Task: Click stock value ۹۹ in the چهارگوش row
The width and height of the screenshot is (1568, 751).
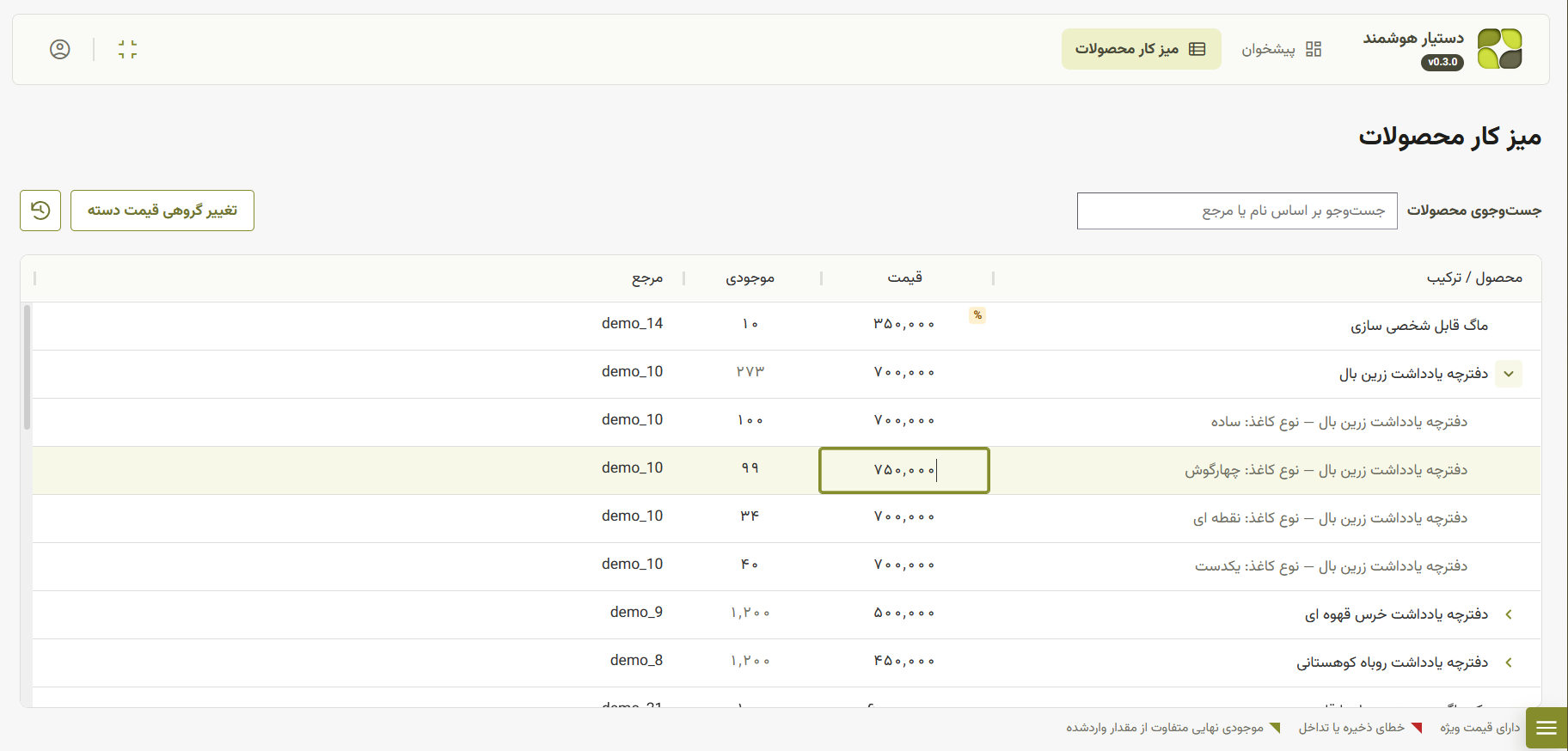Action: (x=750, y=468)
